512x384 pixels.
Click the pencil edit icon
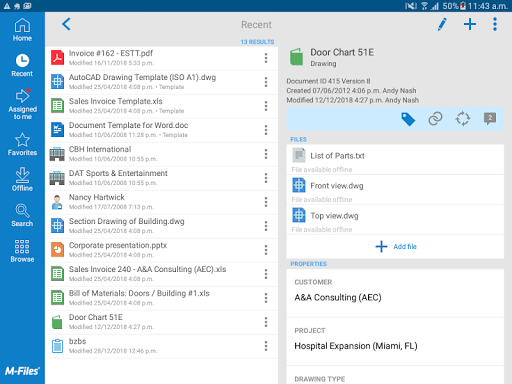pyautogui.click(x=442, y=24)
